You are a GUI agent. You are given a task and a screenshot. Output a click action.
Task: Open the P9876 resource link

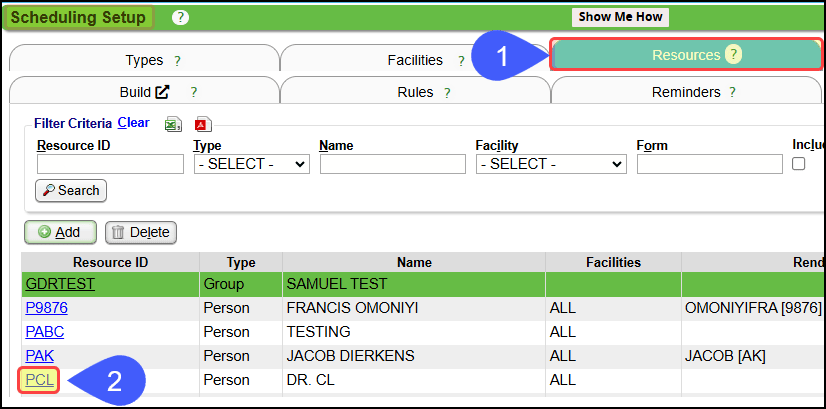[46, 308]
